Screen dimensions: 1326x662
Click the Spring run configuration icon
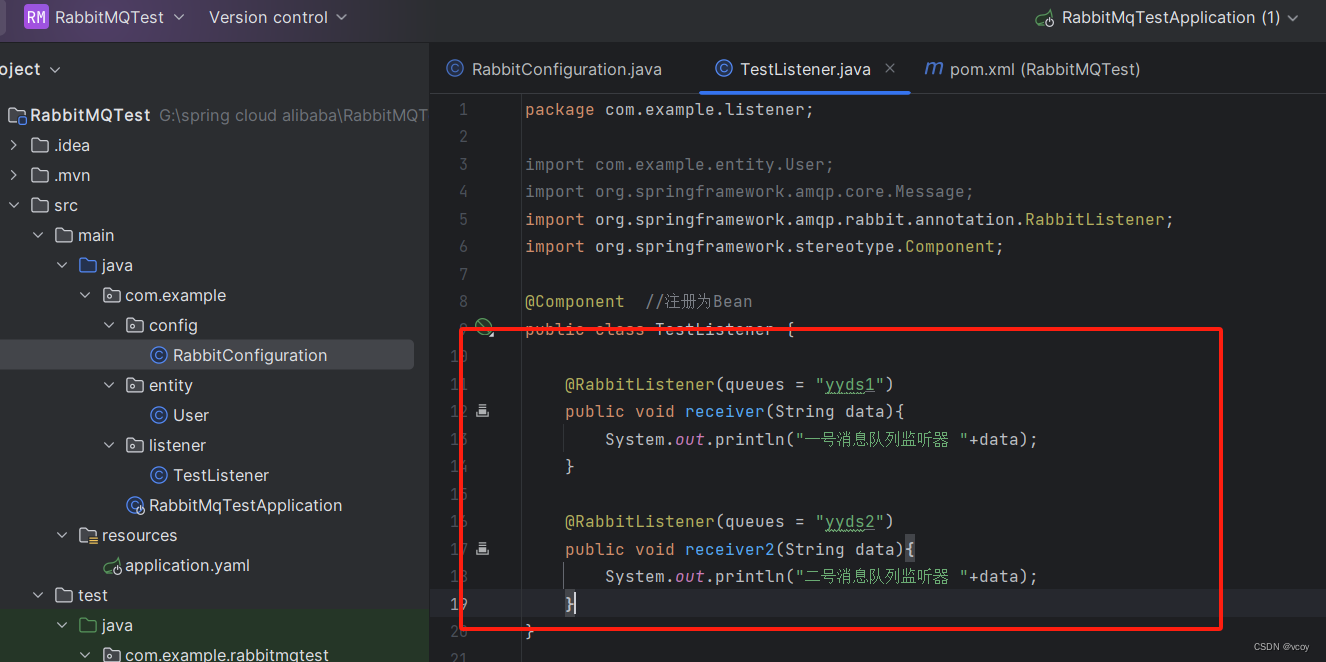(x=1045, y=18)
